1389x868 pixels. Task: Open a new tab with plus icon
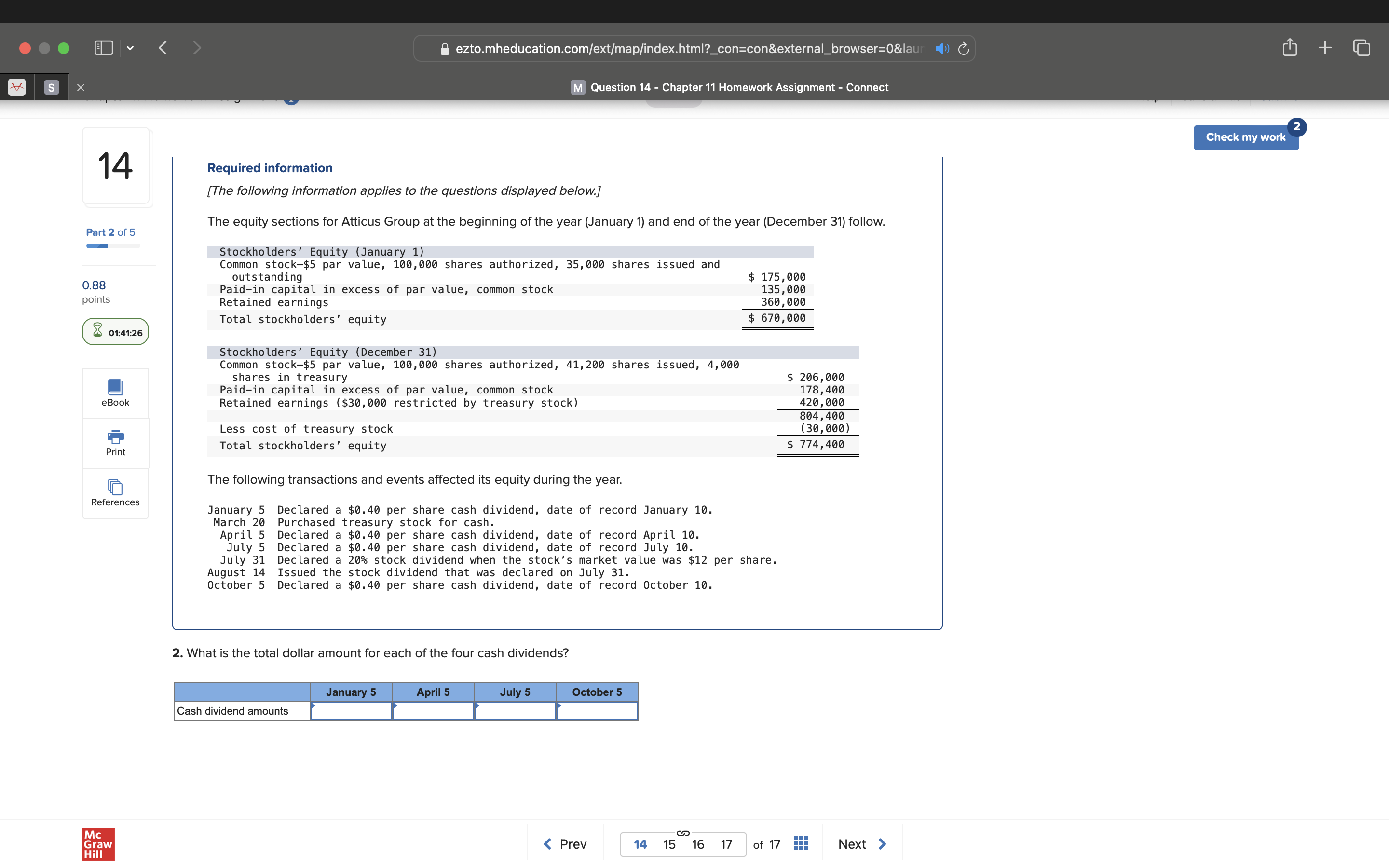click(x=1325, y=48)
